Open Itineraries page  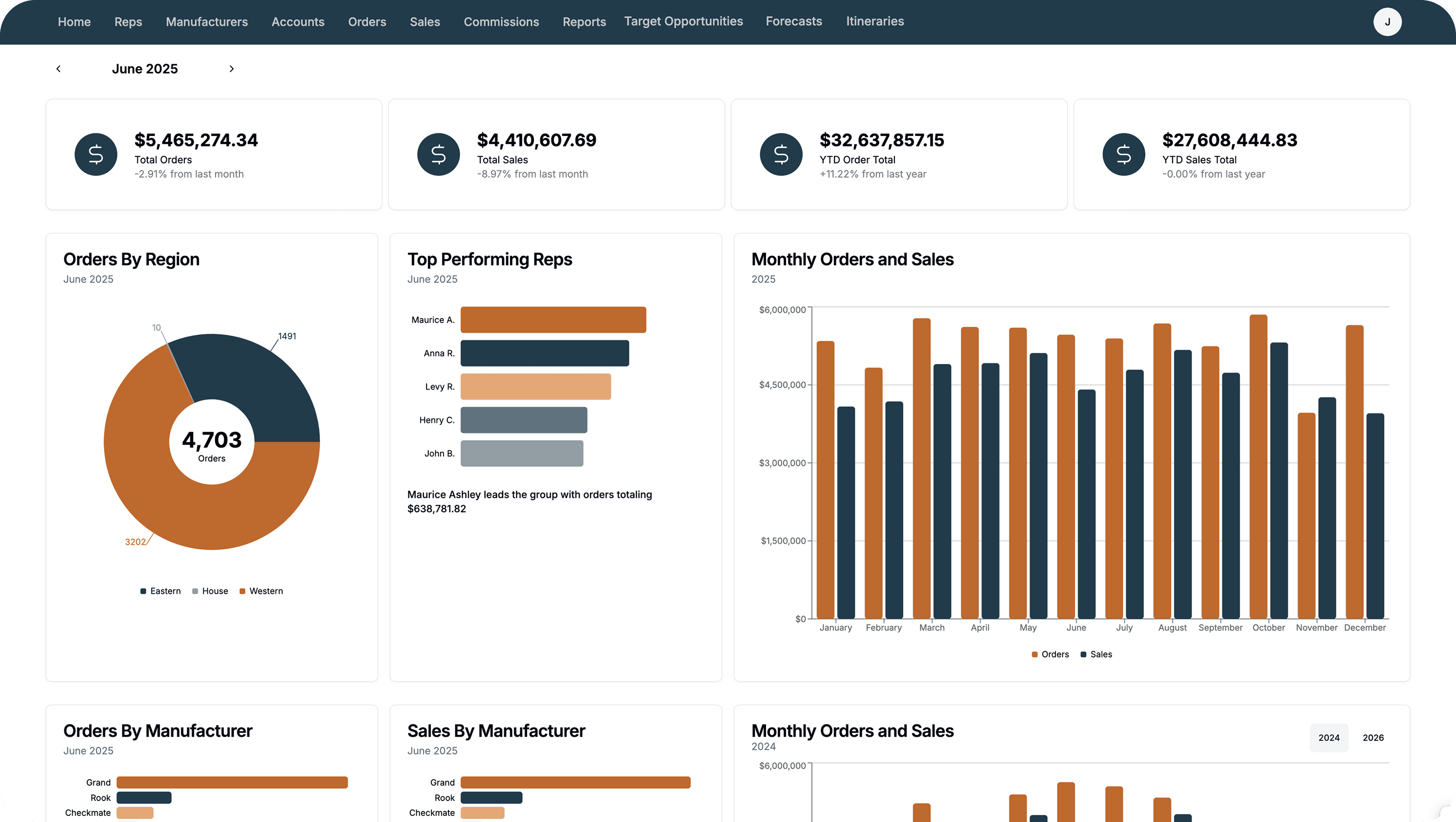[875, 22]
